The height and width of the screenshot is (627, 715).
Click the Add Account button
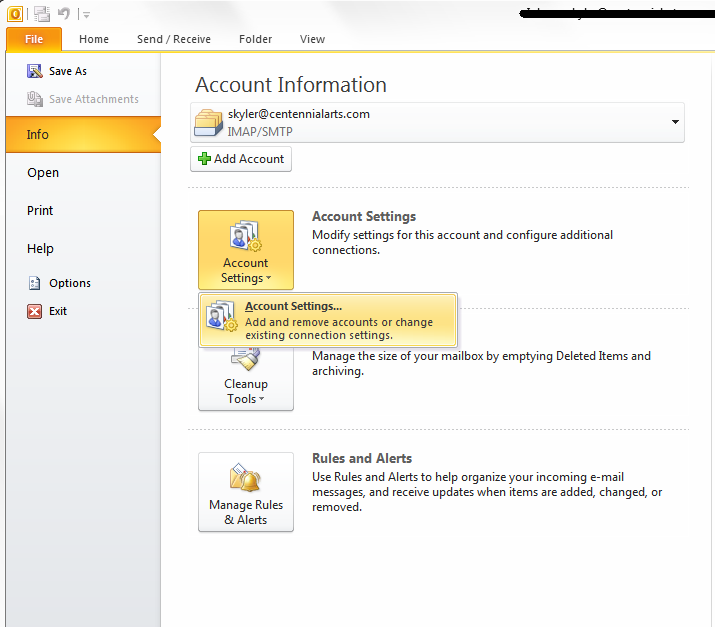click(241, 159)
